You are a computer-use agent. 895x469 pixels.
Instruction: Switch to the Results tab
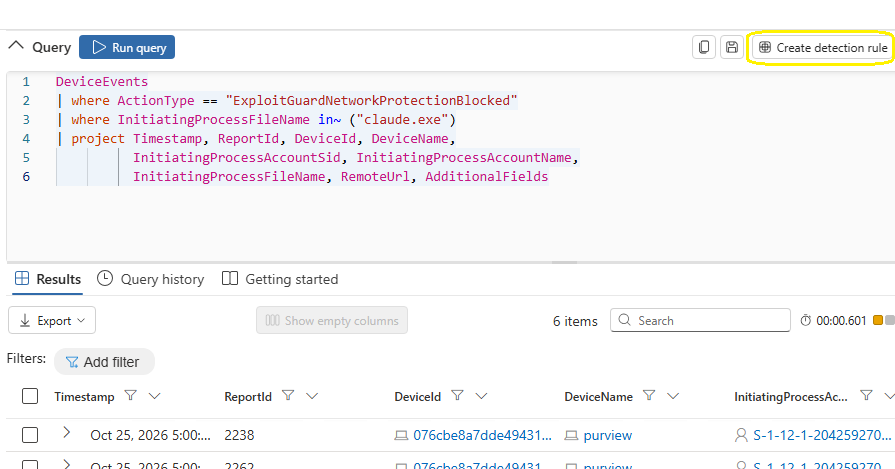click(x=47, y=279)
